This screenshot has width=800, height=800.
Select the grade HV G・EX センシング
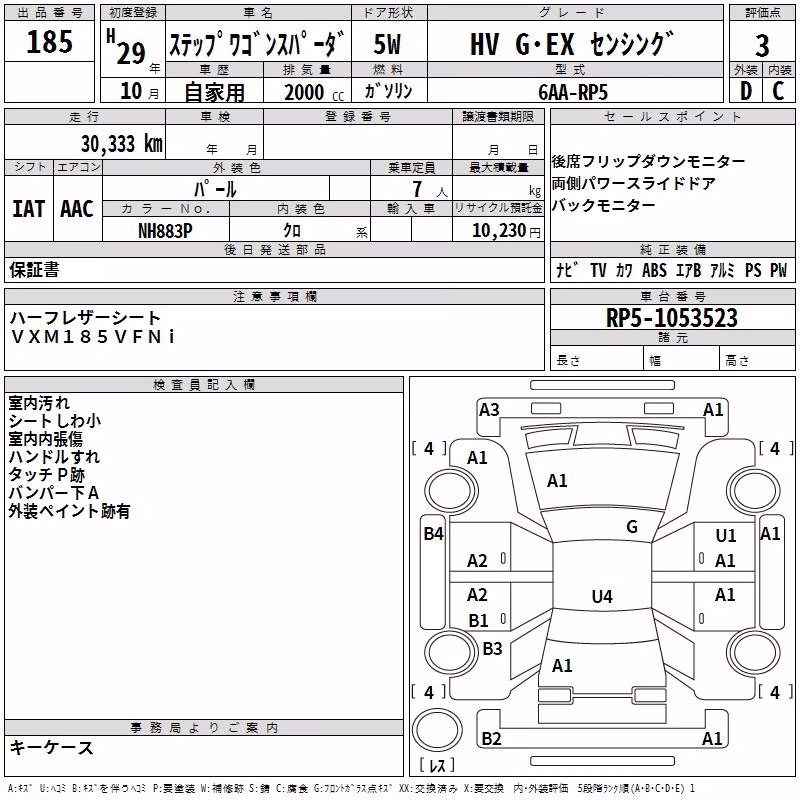[x=572, y=44]
